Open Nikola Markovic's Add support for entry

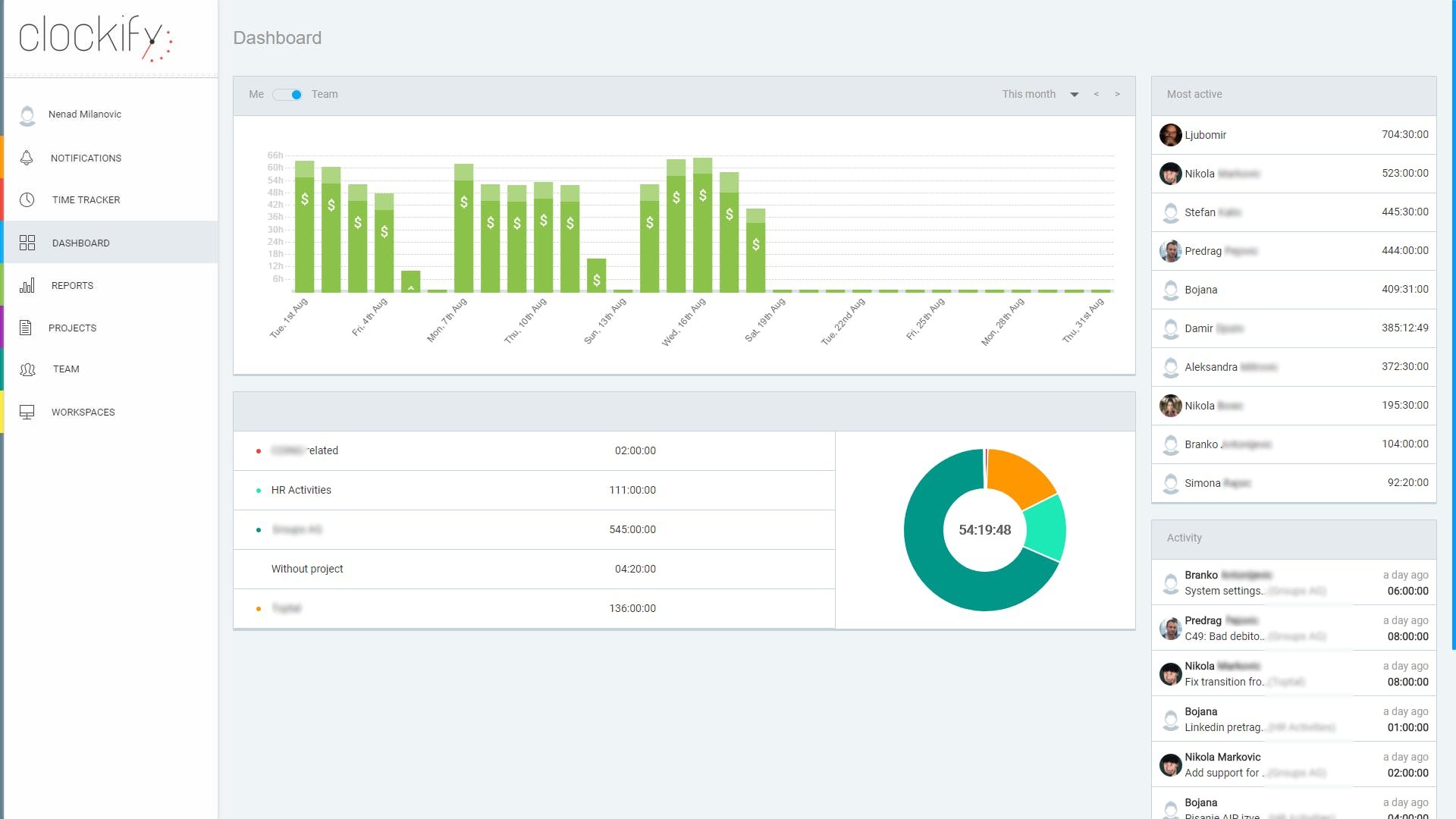point(1294,764)
